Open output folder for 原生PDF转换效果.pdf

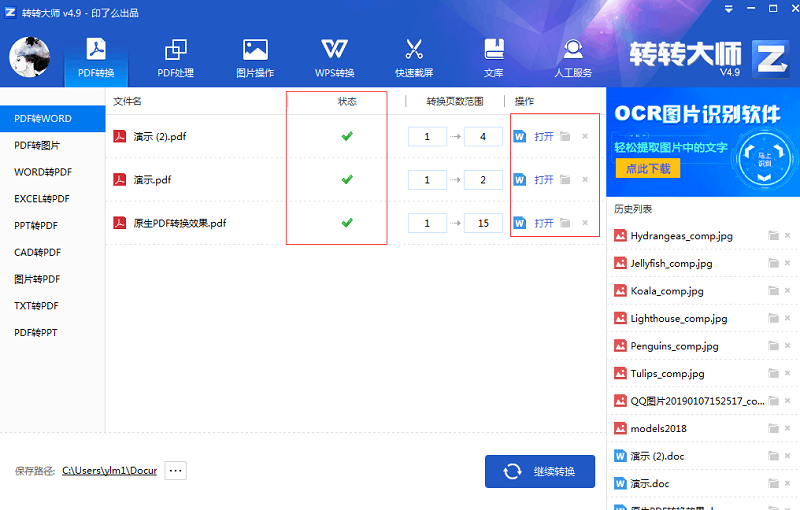coord(565,223)
